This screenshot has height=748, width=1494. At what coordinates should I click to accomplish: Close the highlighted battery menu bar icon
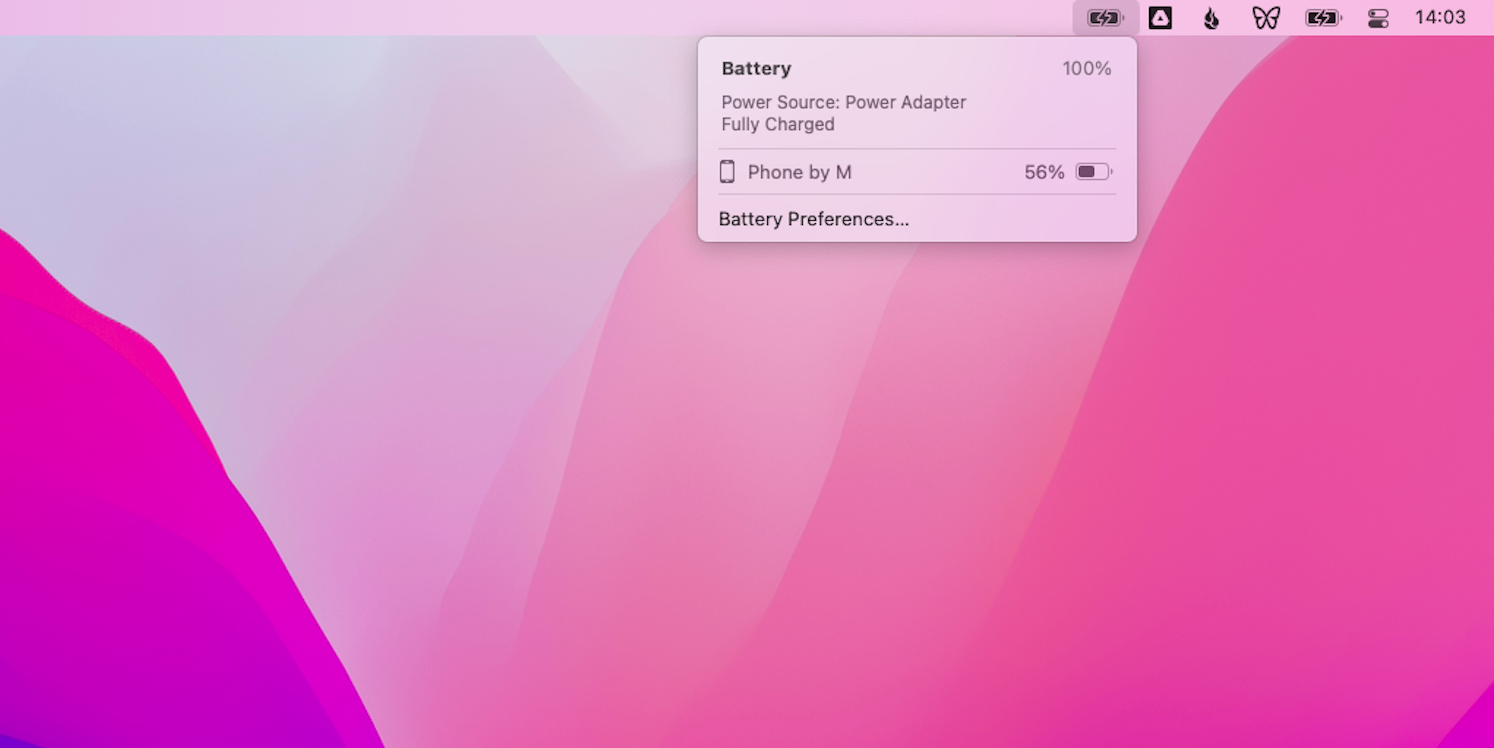click(x=1105, y=18)
